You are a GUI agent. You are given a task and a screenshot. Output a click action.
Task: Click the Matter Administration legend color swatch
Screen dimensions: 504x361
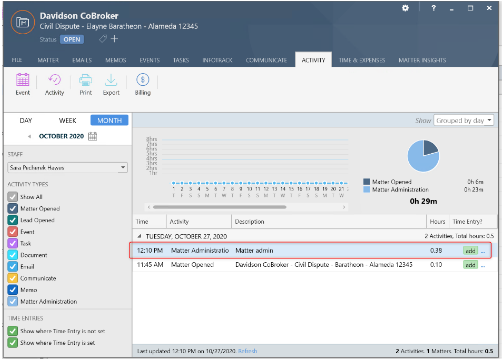tap(367, 190)
